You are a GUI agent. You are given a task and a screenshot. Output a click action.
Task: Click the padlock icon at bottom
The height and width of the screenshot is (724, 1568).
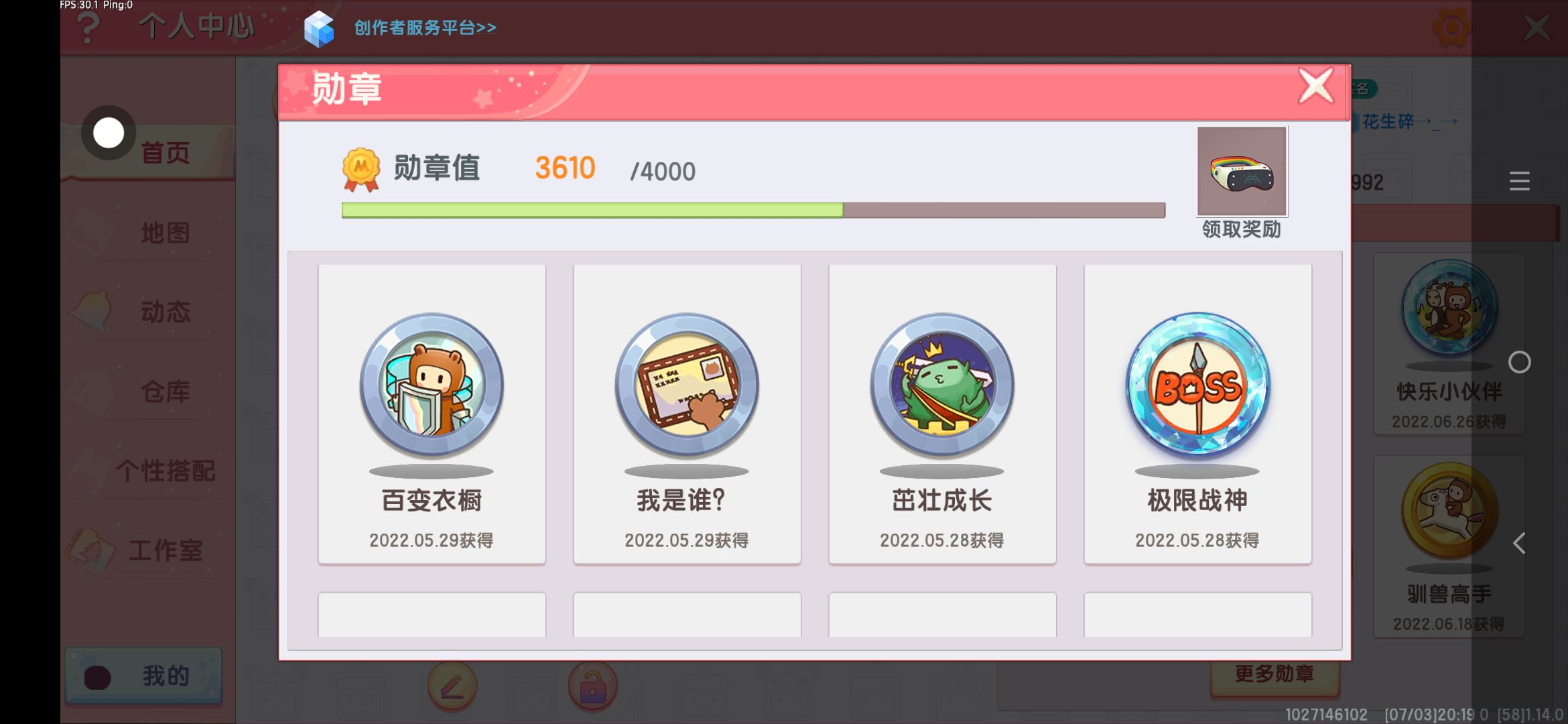click(592, 686)
